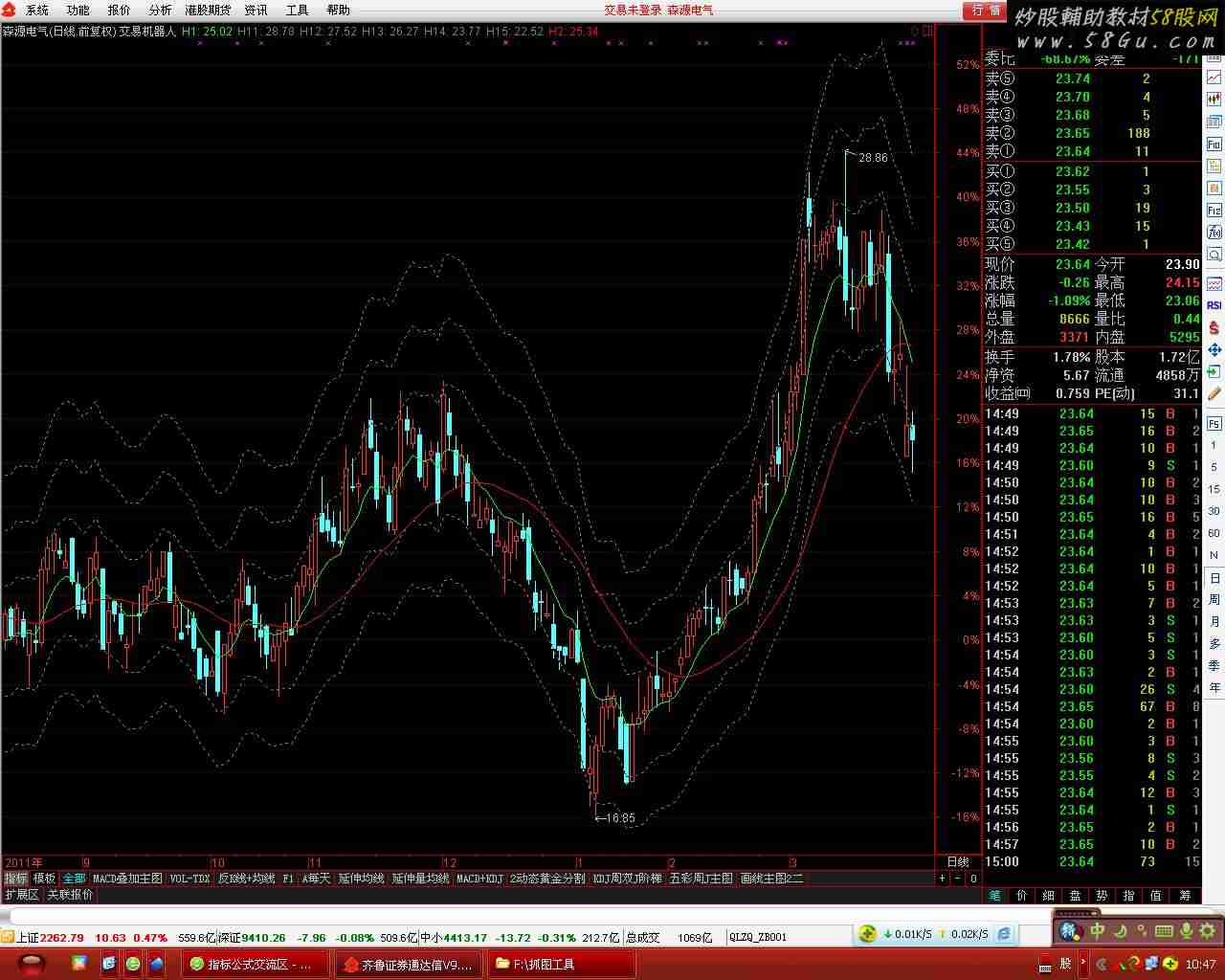Switch to the 势 trend tab

pyautogui.click(x=1102, y=895)
